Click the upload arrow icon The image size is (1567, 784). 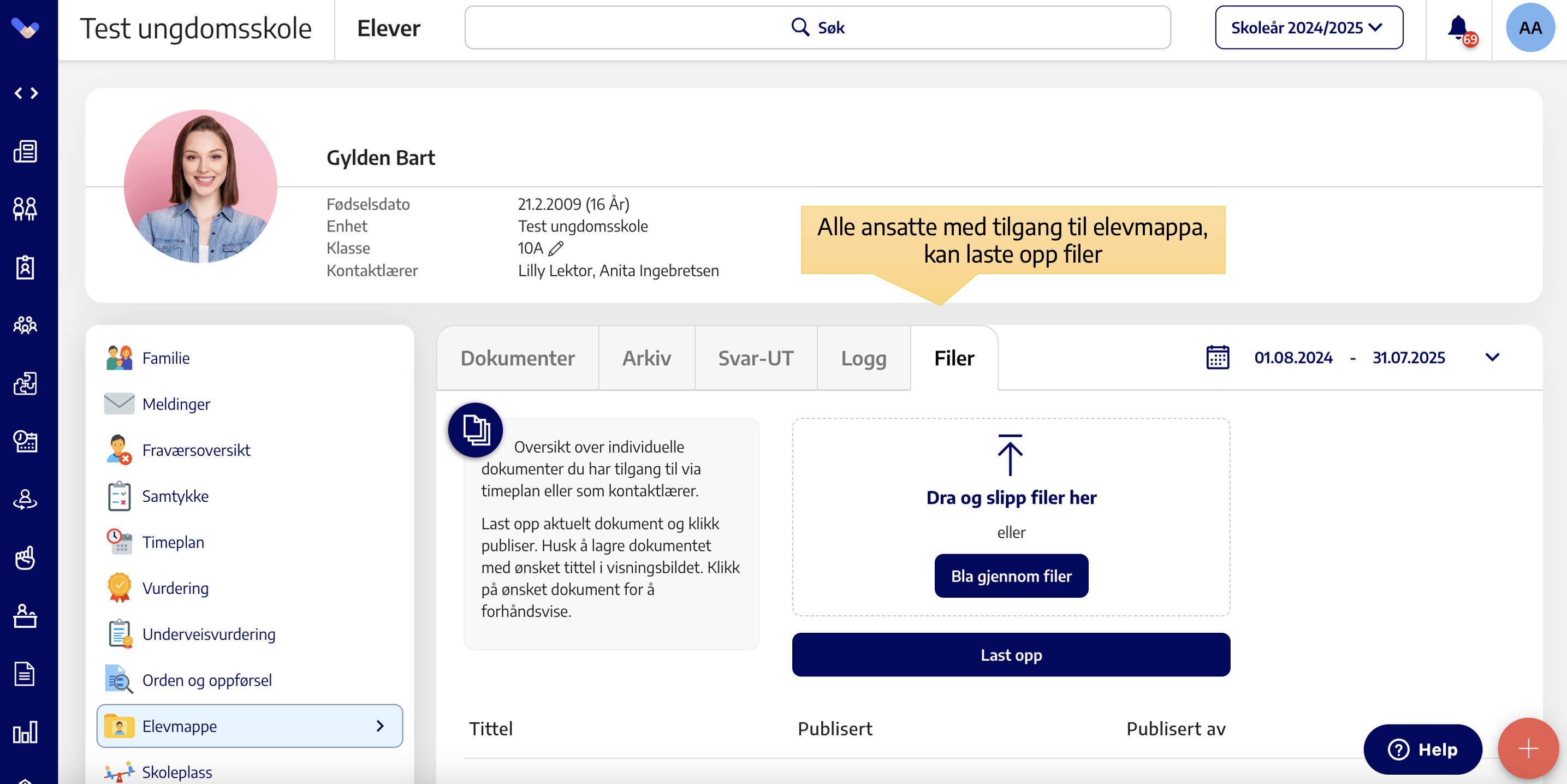point(1011,455)
